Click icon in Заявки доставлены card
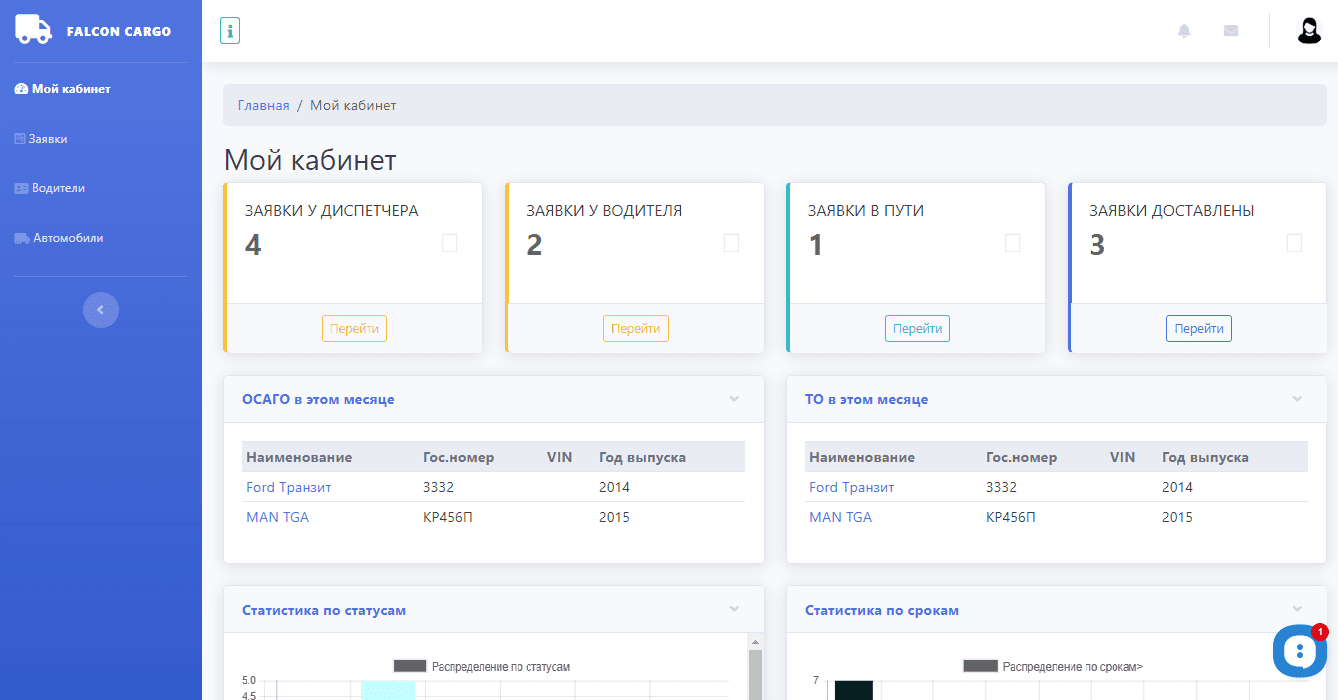Screen dimensions: 1338x700 tap(1294, 243)
